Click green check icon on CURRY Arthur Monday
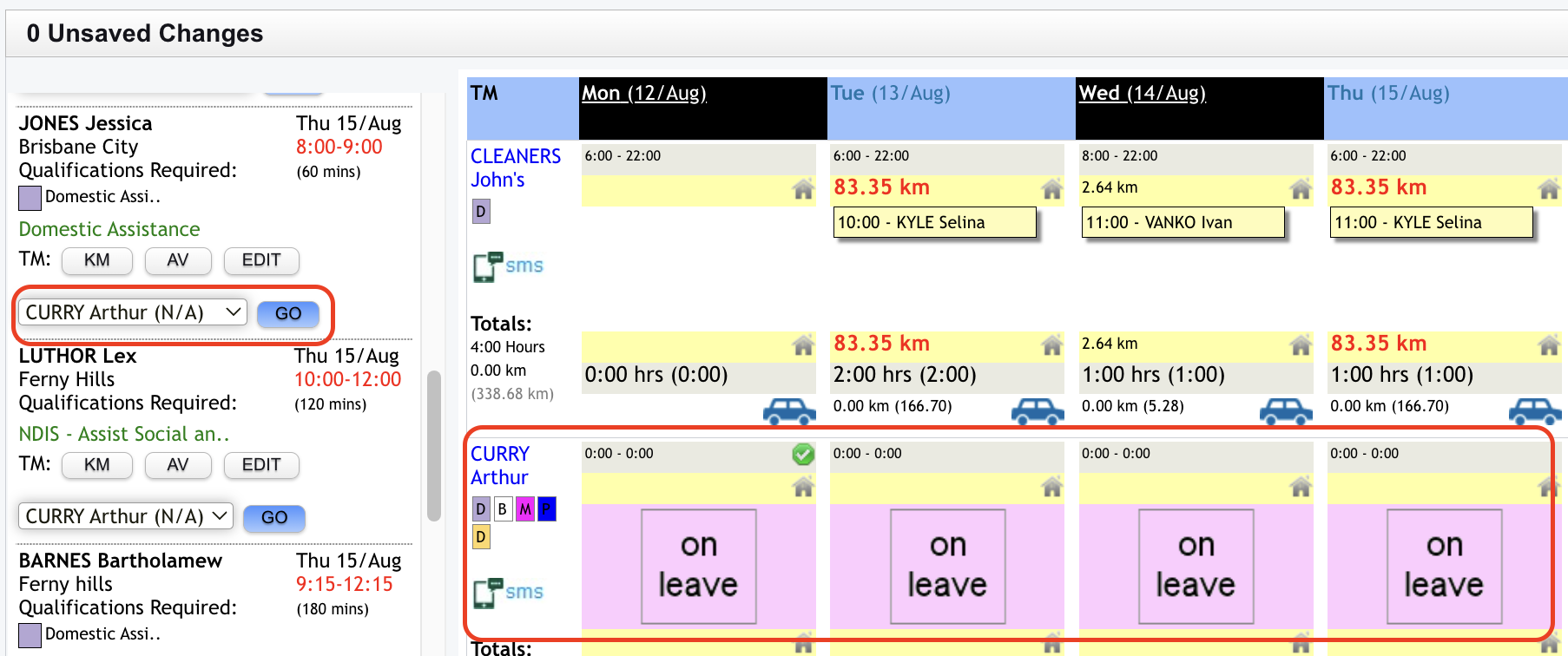The height and width of the screenshot is (656, 1568). point(803,454)
